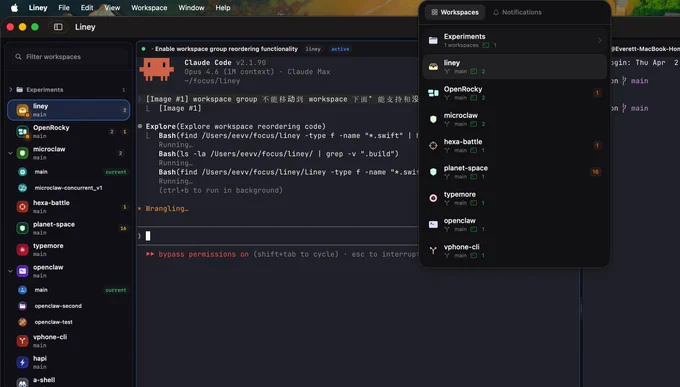The width and height of the screenshot is (680, 387).
Task: Open the Liney application menu
Action: (38, 8)
